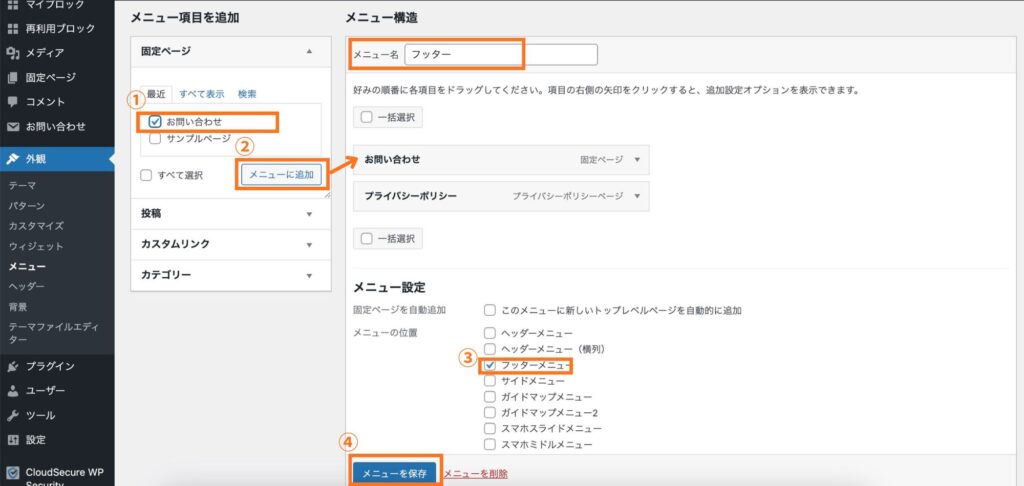1024x486 pixels.
Task: Expand the プライバシーポリシー menu item options
Action: click(x=637, y=196)
